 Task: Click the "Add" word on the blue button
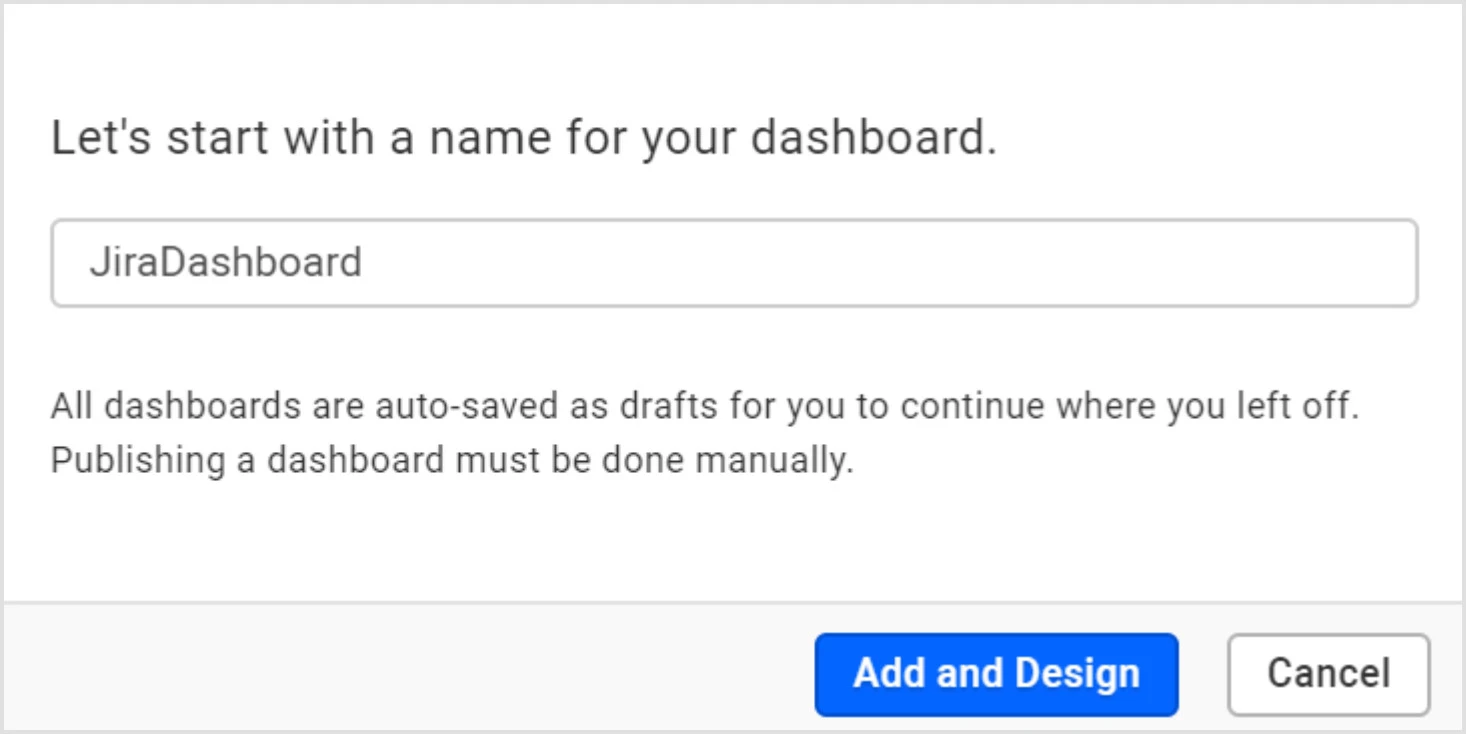(890, 674)
